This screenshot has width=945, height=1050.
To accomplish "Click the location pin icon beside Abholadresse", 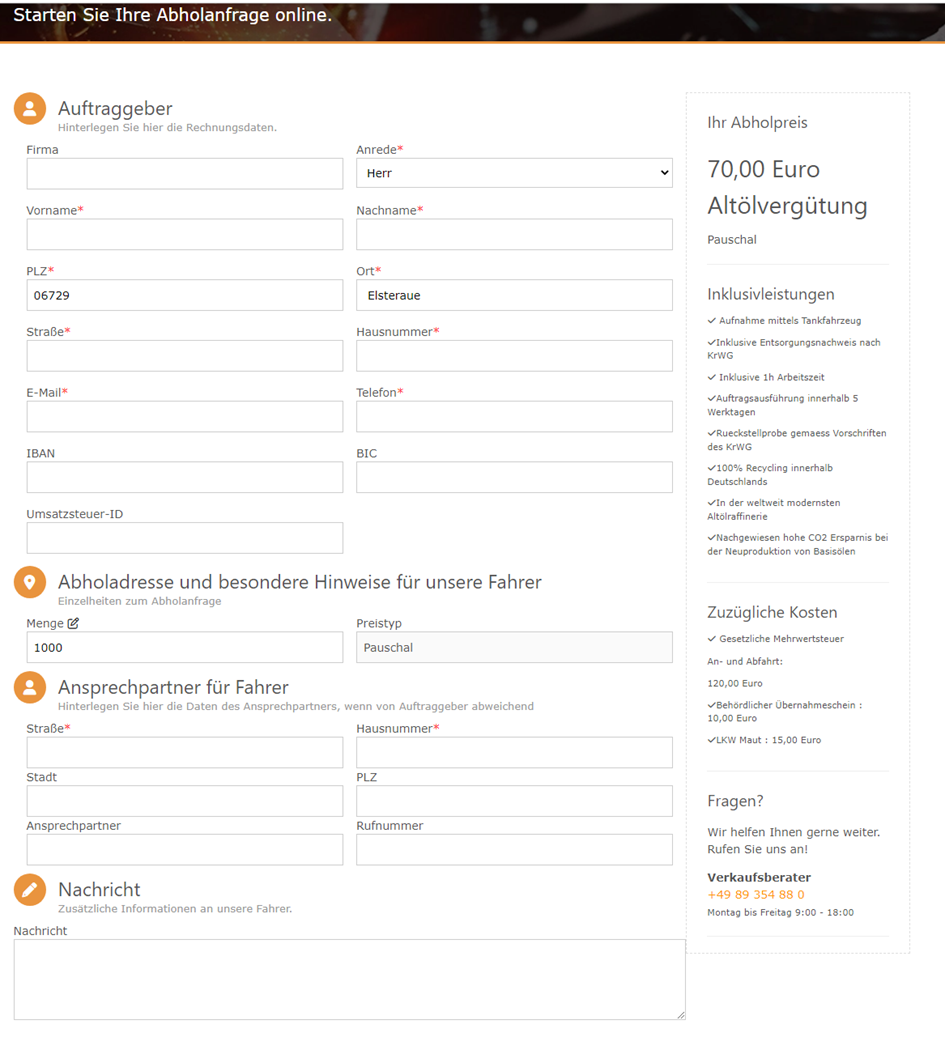I will point(30,583).
